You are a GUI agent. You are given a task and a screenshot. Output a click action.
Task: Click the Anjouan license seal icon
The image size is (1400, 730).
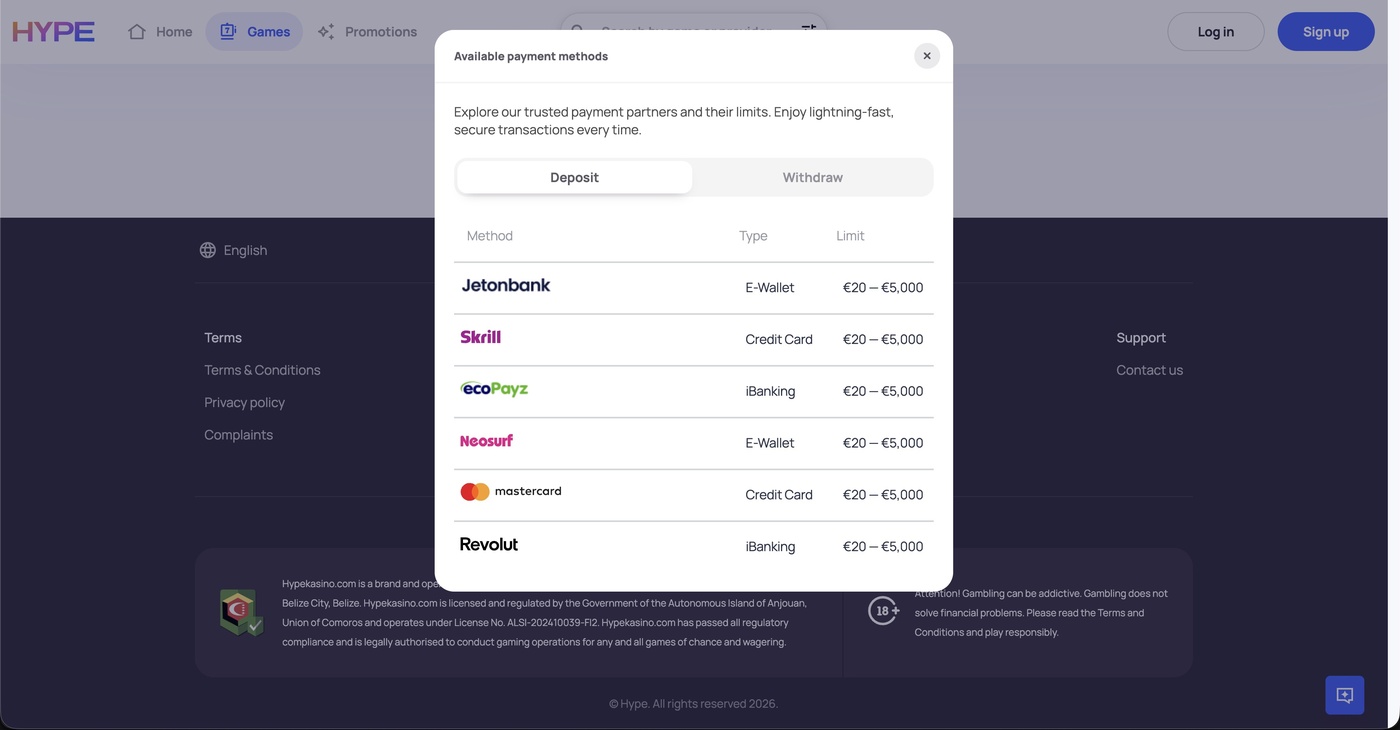click(241, 612)
